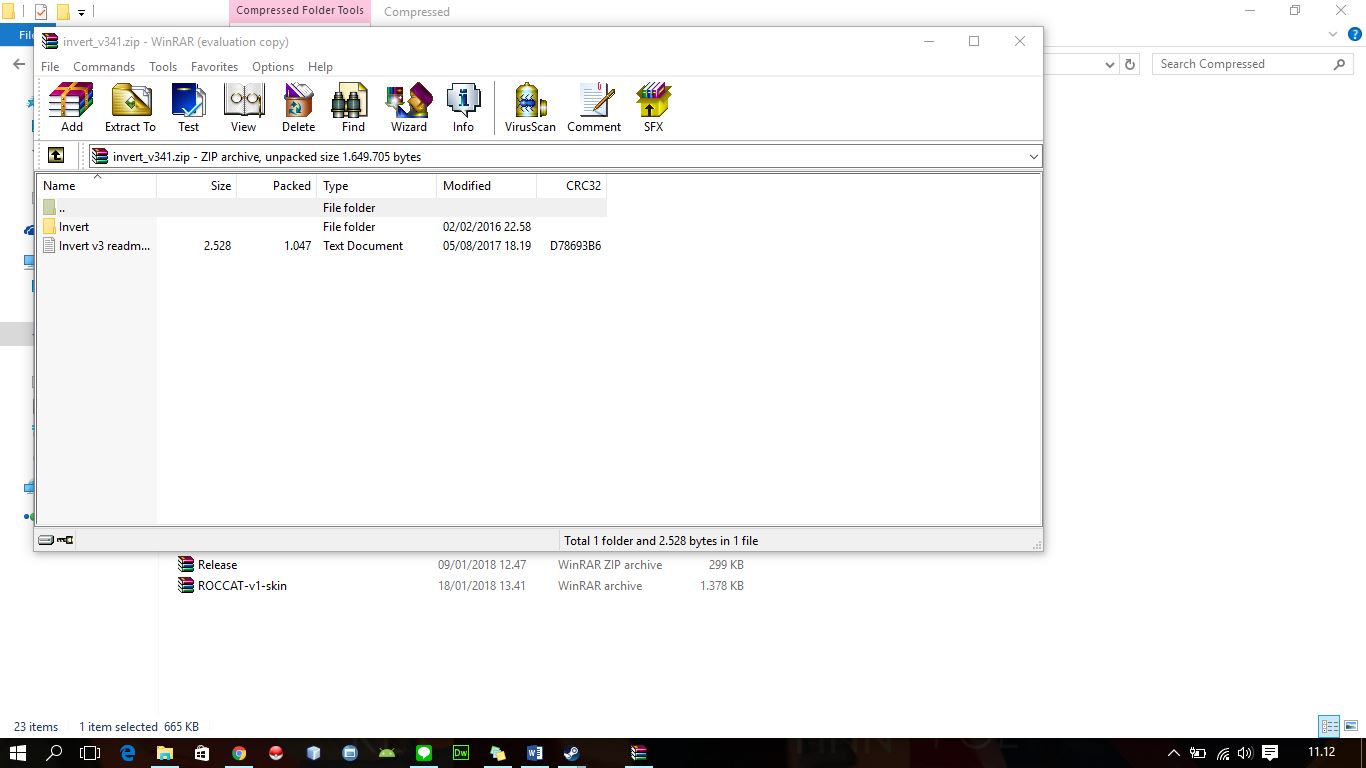This screenshot has height=768, width=1366.
Task: Click the Delete toolbar icon
Action: (298, 107)
